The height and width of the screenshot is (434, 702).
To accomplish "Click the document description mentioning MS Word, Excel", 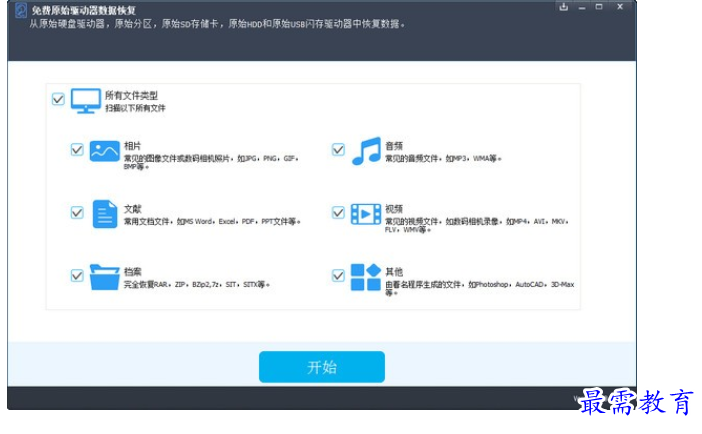I will (x=212, y=221).
